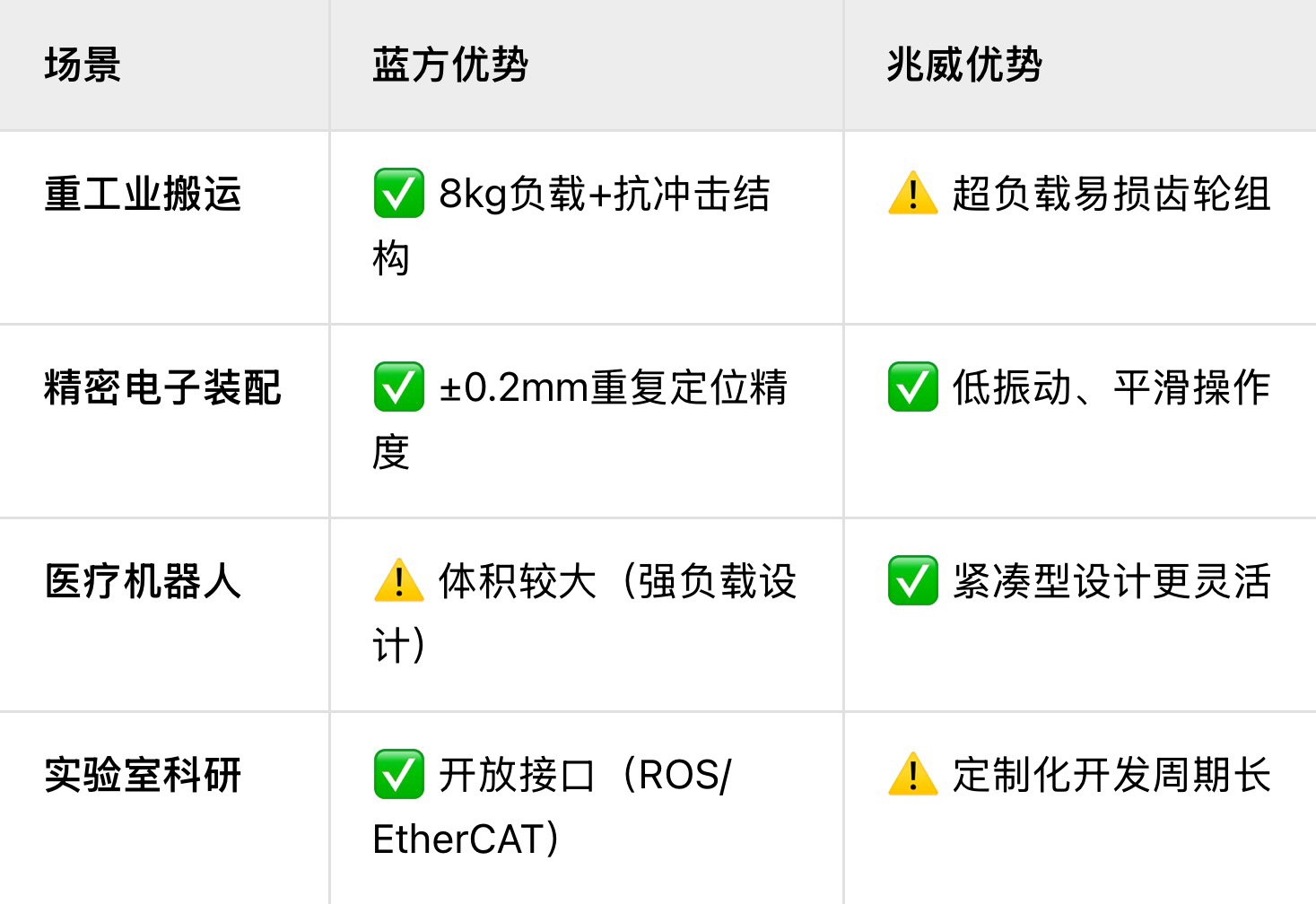1316x904 pixels.
Task: Click the 医疗机器人 row label
Action: click(143, 581)
